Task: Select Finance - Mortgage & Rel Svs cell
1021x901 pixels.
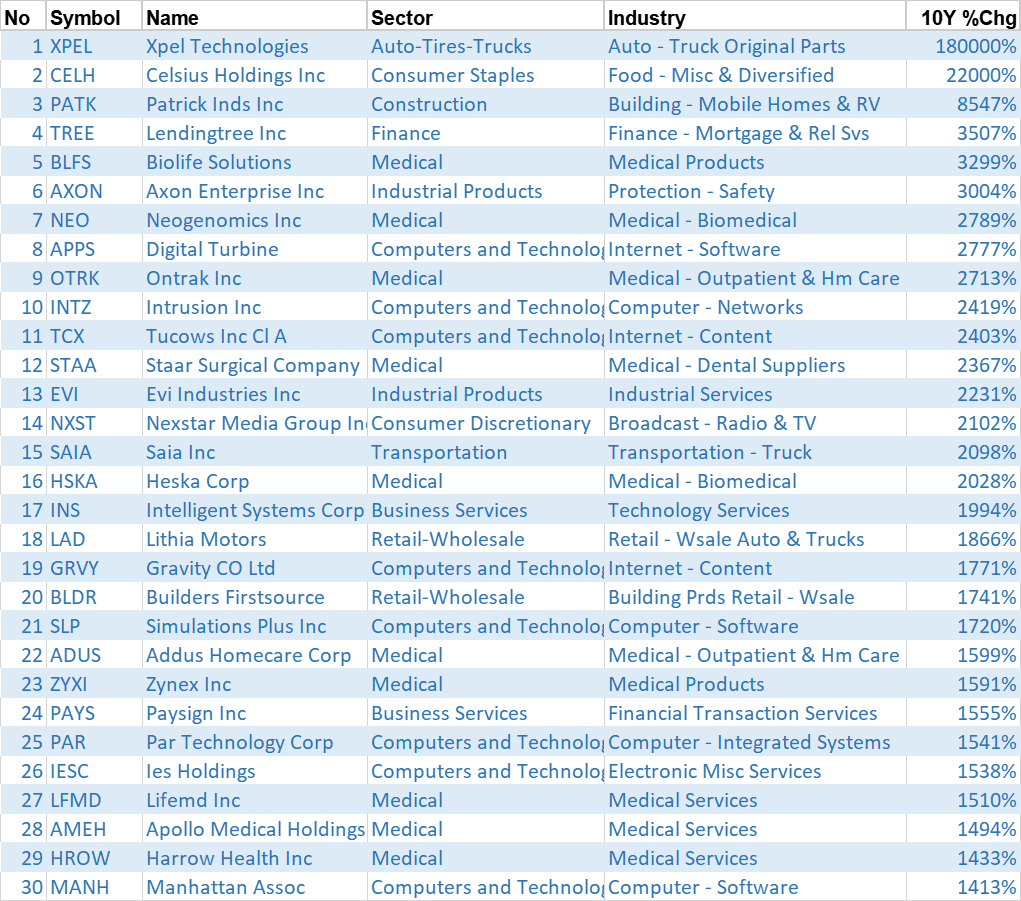Action: click(755, 133)
